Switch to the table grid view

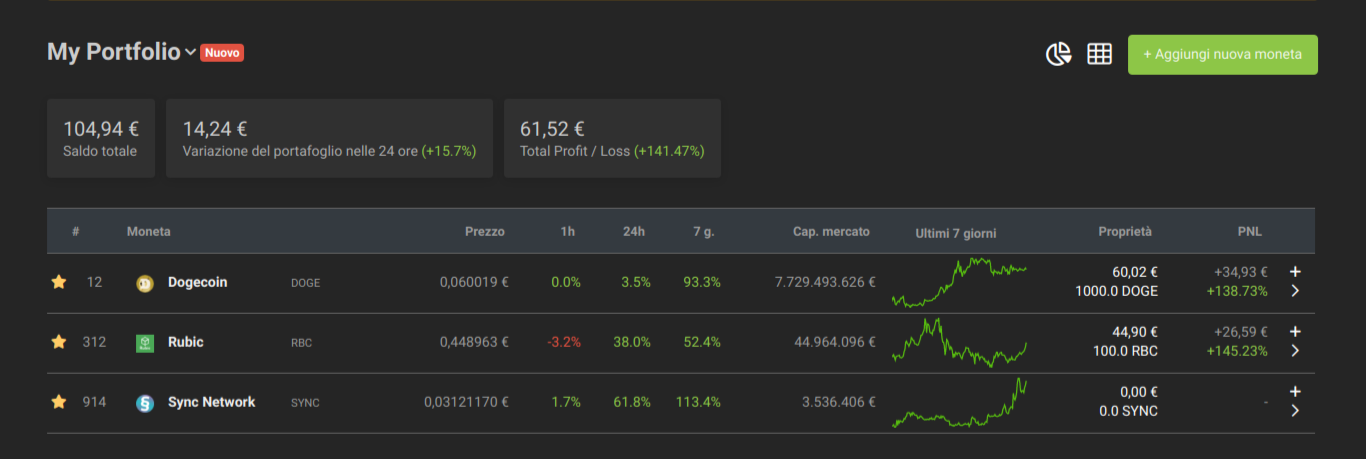(1100, 54)
